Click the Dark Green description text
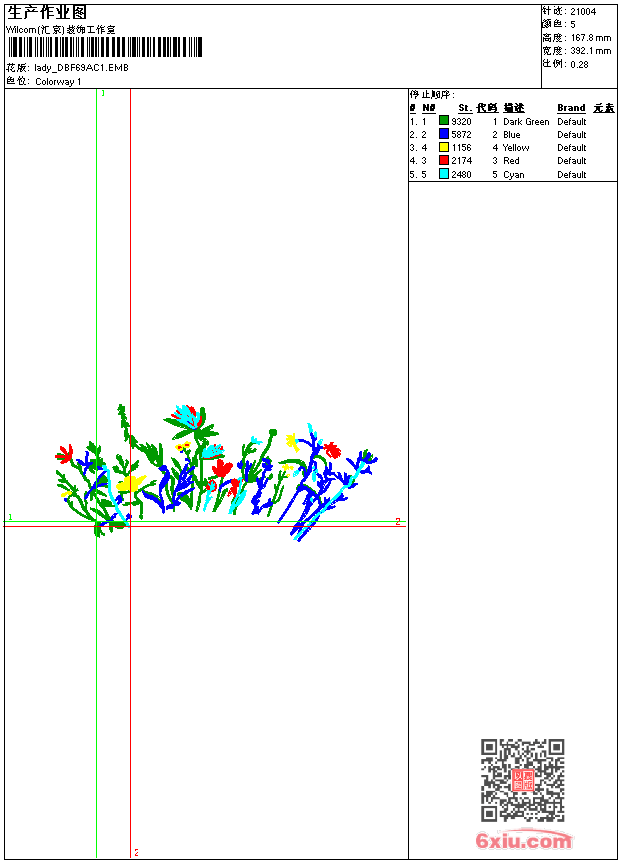The height and width of the screenshot is (860, 620). point(526,122)
